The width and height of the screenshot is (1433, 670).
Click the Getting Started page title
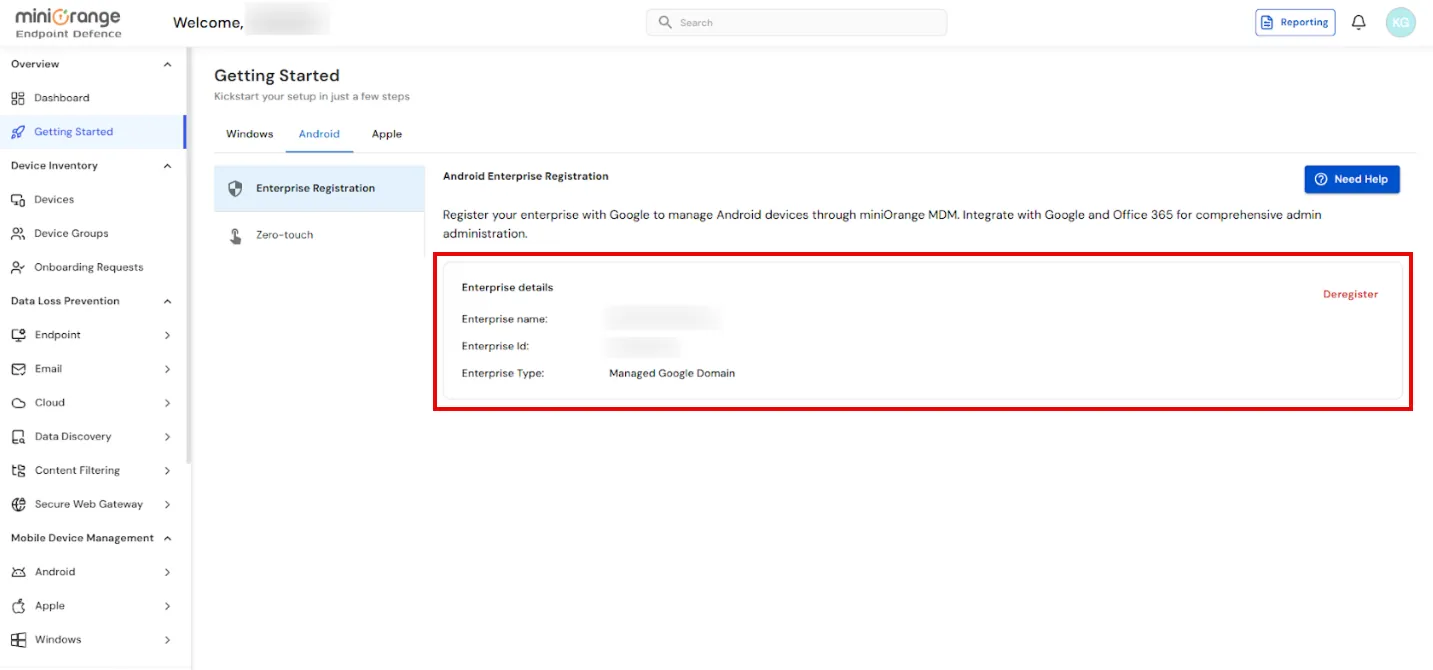pos(277,75)
